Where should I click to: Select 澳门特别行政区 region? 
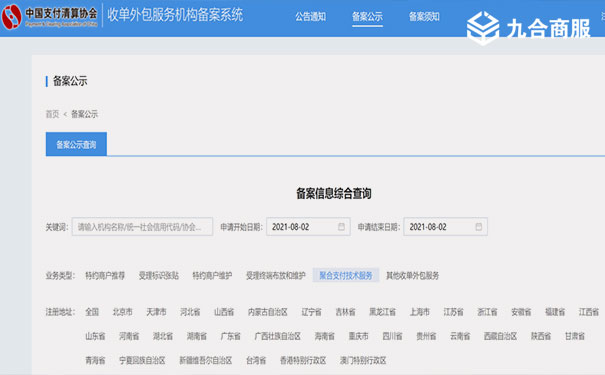(363, 360)
